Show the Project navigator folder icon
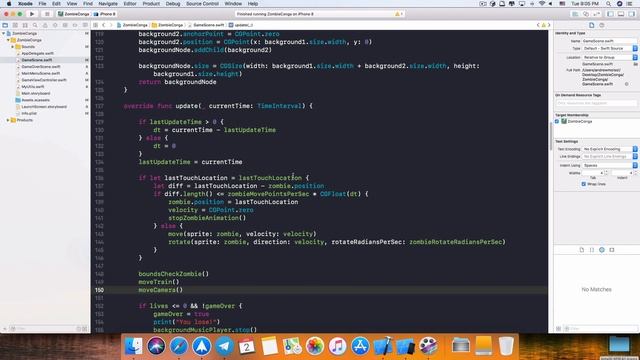This screenshot has width=640, height=360. click(5, 25)
